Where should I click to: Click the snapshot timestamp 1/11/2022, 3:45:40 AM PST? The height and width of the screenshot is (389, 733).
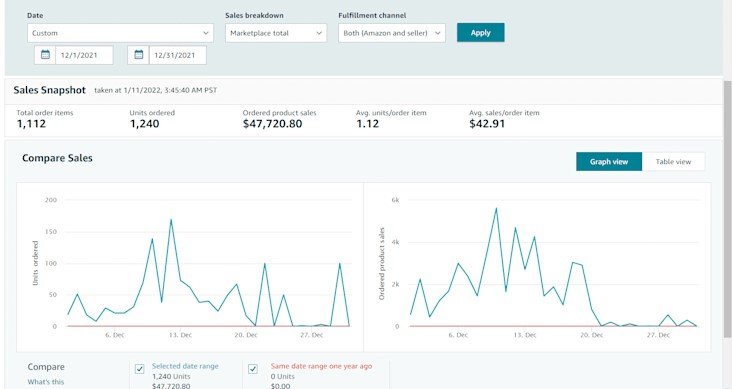[x=170, y=90]
